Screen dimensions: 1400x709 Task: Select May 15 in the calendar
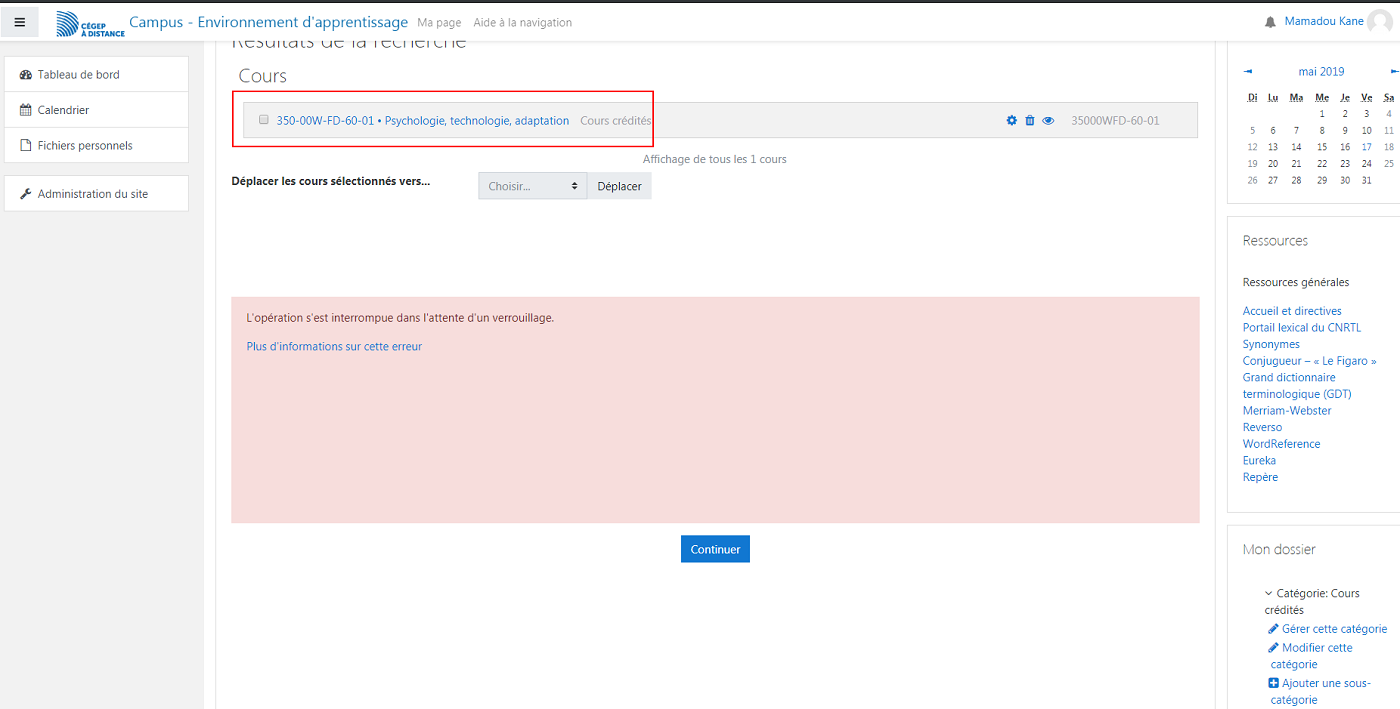[x=1321, y=147]
